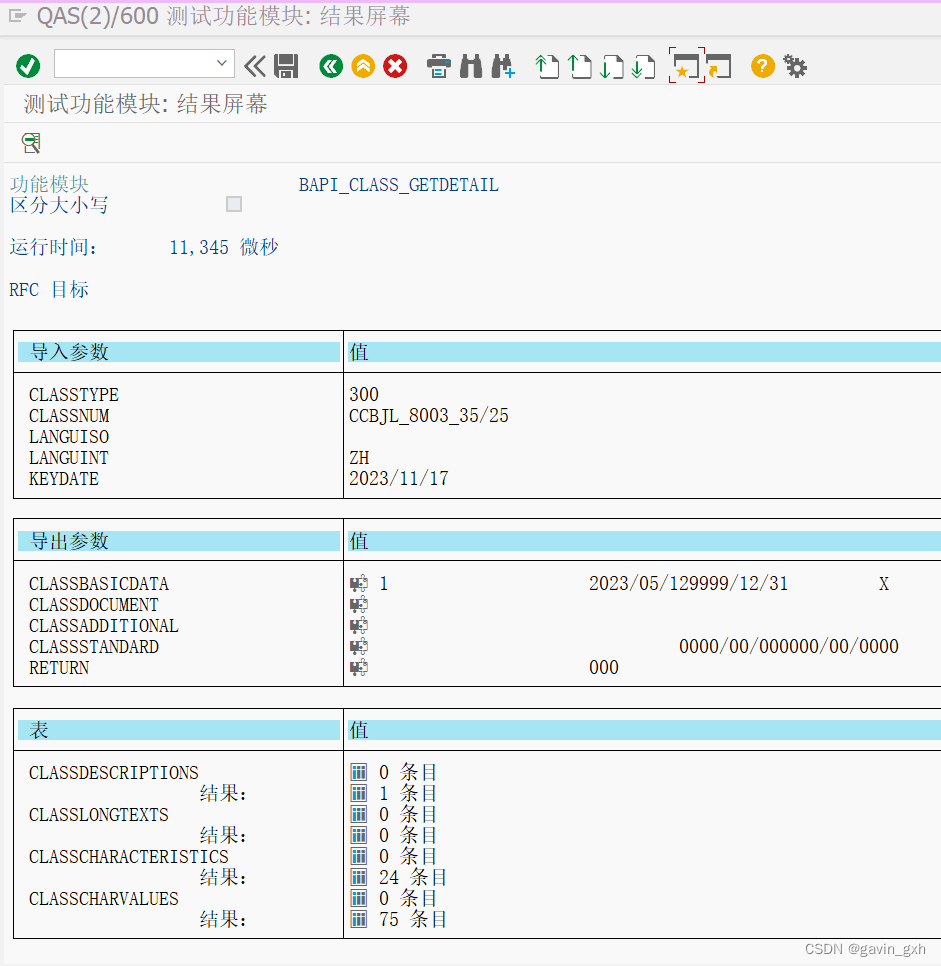Image resolution: width=941 pixels, height=966 pixels.
Task: Cancel with the red X toolbar icon
Action: click(395, 66)
